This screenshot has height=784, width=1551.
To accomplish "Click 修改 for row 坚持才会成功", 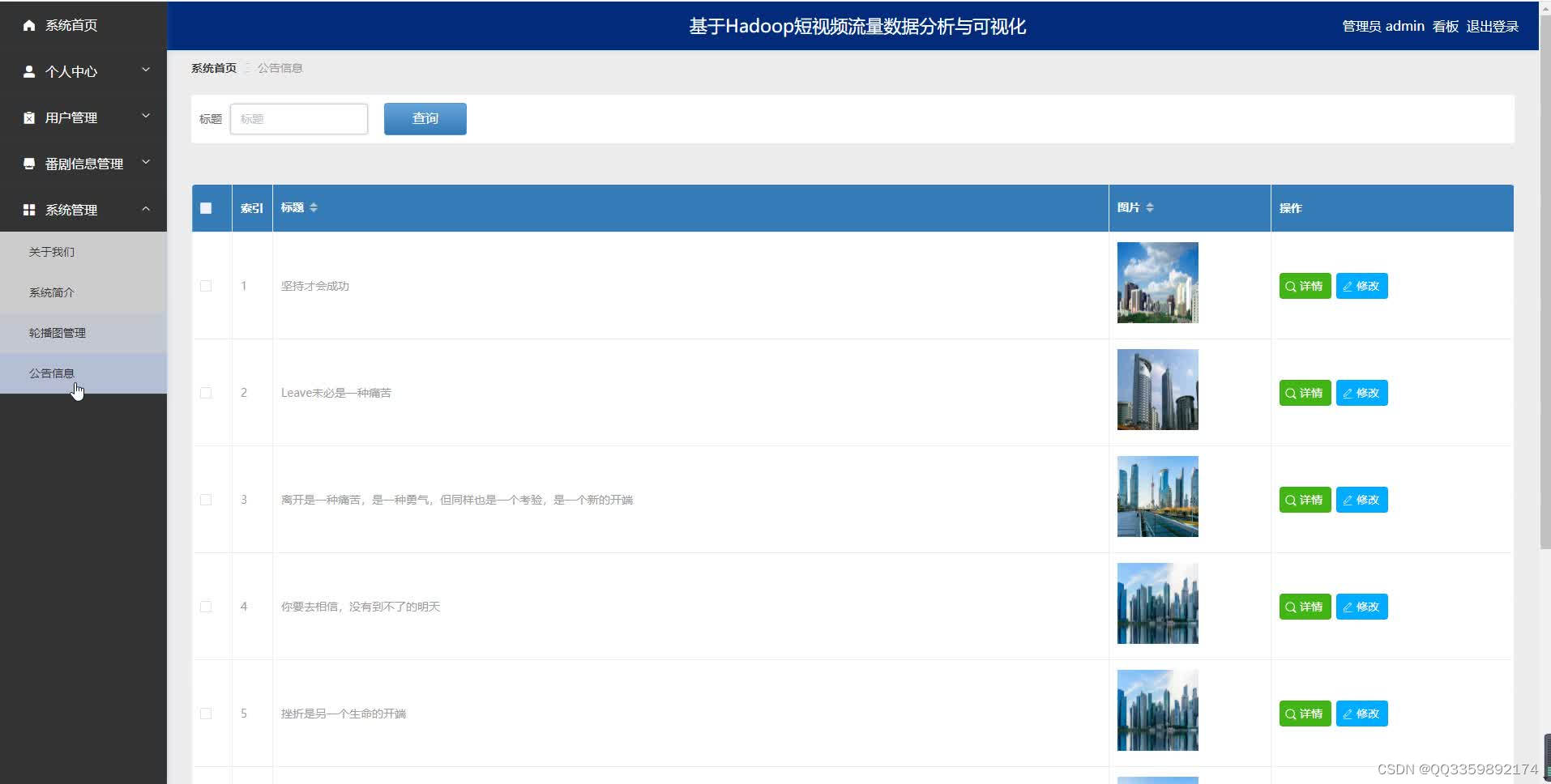I will pyautogui.click(x=1361, y=286).
